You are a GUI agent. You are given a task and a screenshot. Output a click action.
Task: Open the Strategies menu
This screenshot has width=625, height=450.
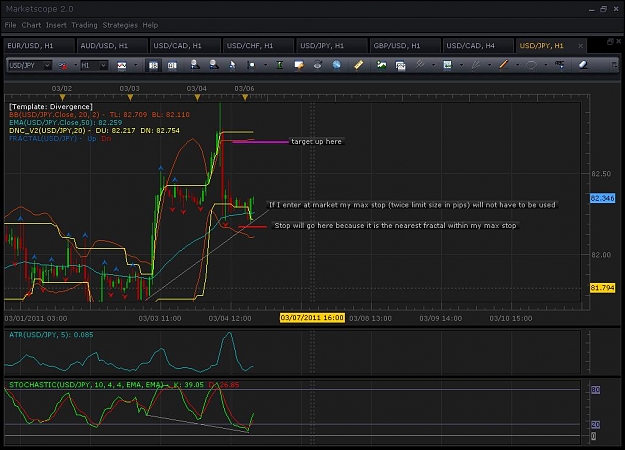click(x=120, y=25)
